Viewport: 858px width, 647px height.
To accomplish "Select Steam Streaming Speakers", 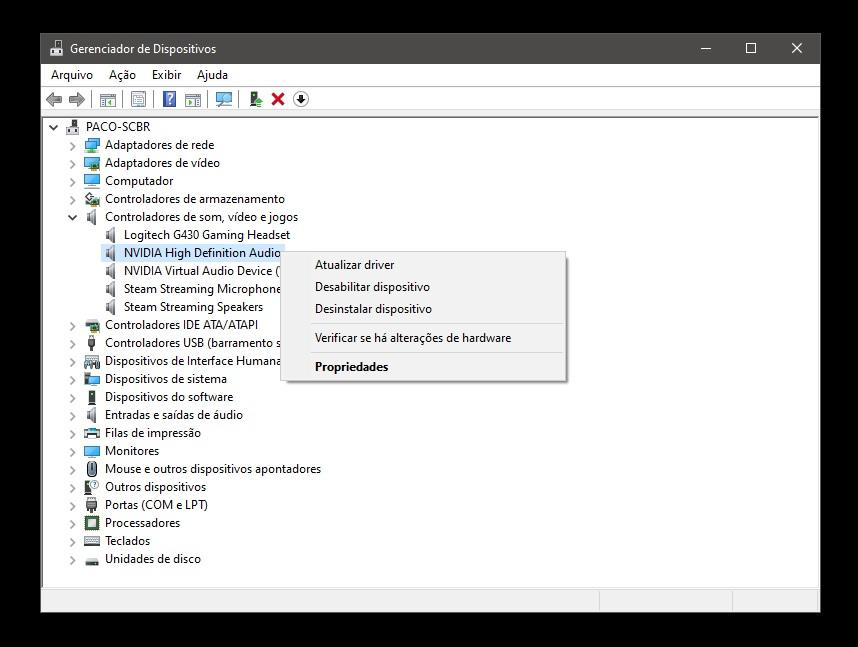I will tap(193, 307).
